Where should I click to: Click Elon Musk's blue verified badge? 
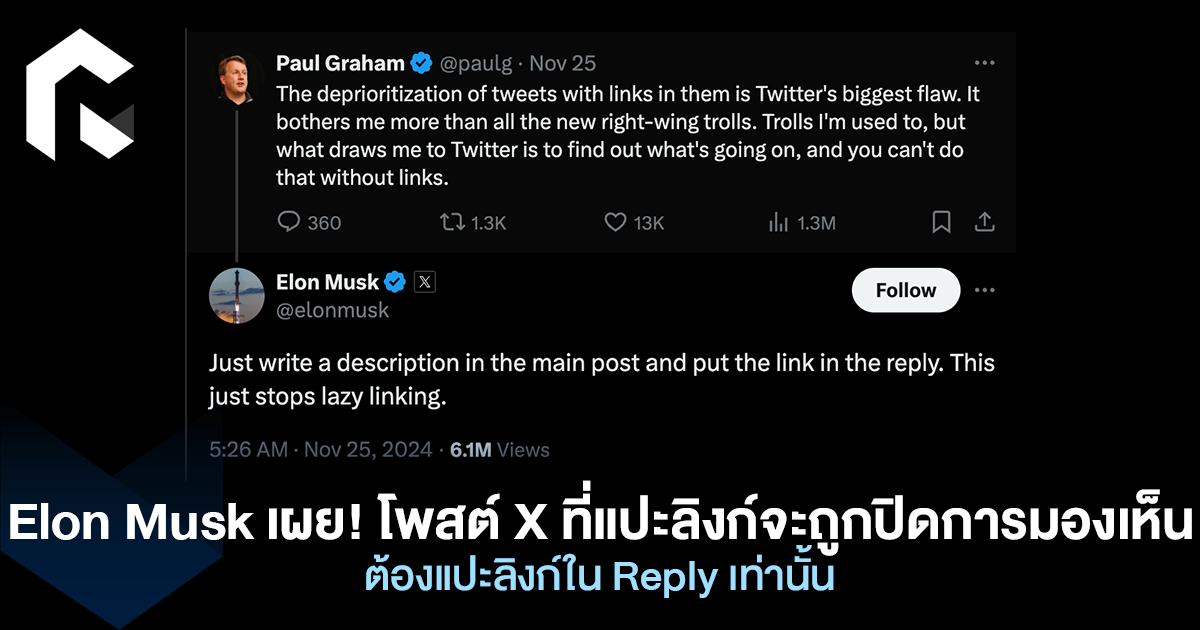pyautogui.click(x=395, y=283)
